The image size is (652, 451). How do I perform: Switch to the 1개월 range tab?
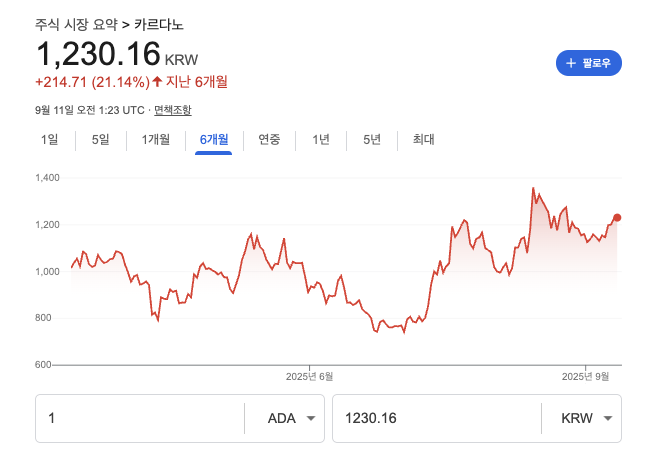pos(156,140)
